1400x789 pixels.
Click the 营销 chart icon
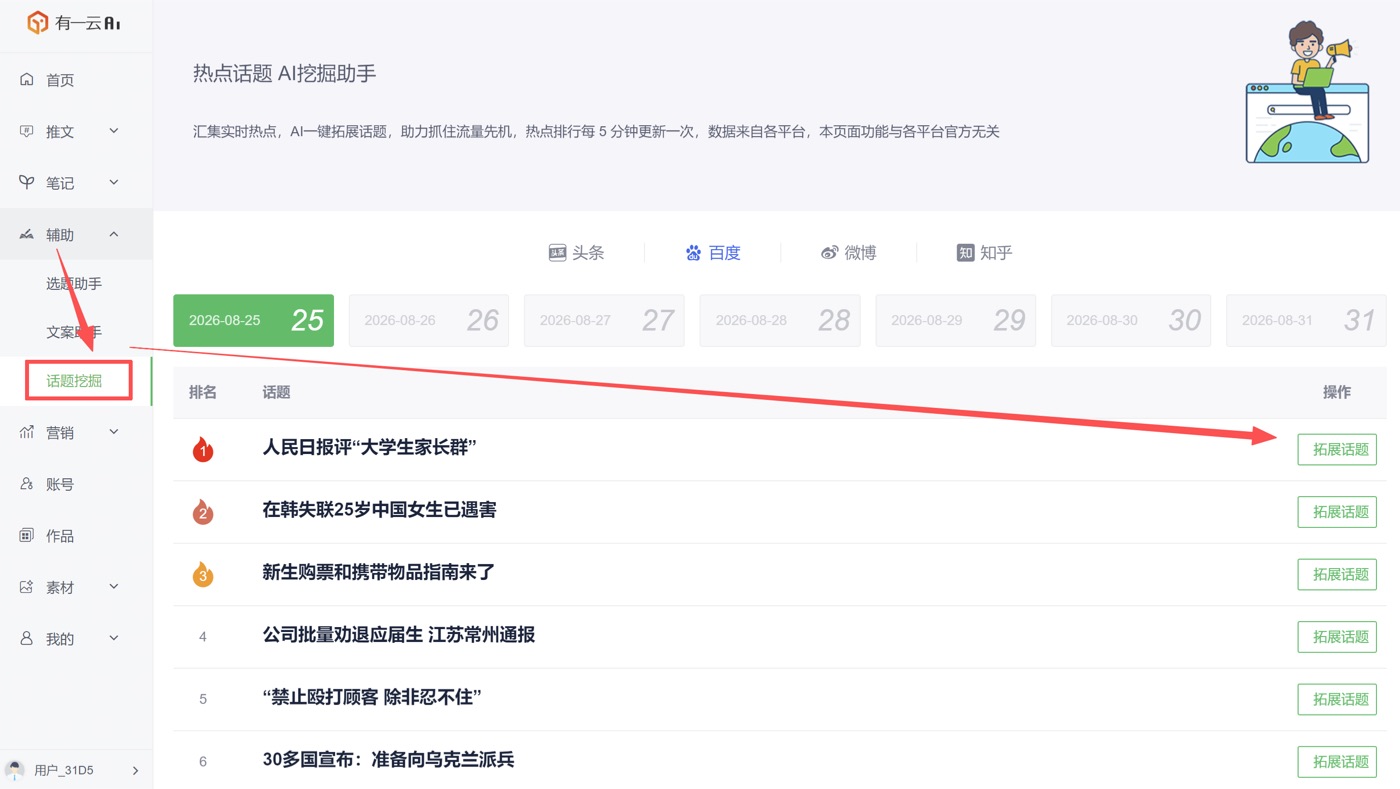click(27, 432)
